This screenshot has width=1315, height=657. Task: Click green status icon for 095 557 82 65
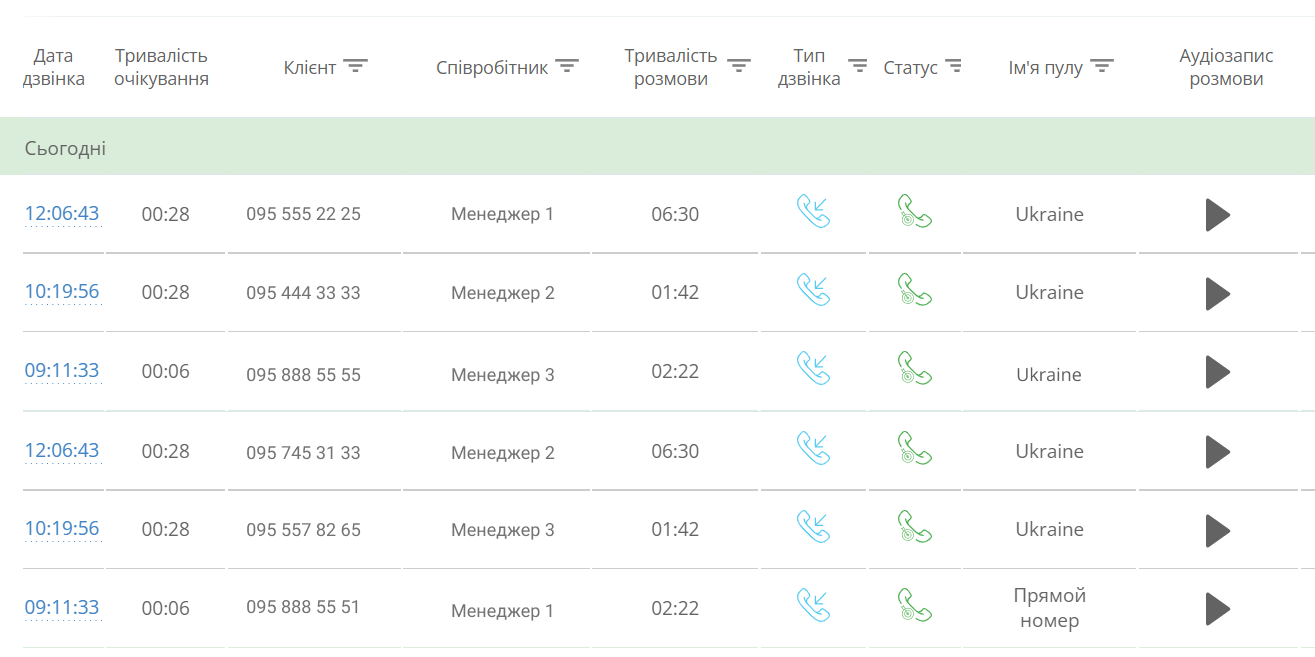(913, 527)
